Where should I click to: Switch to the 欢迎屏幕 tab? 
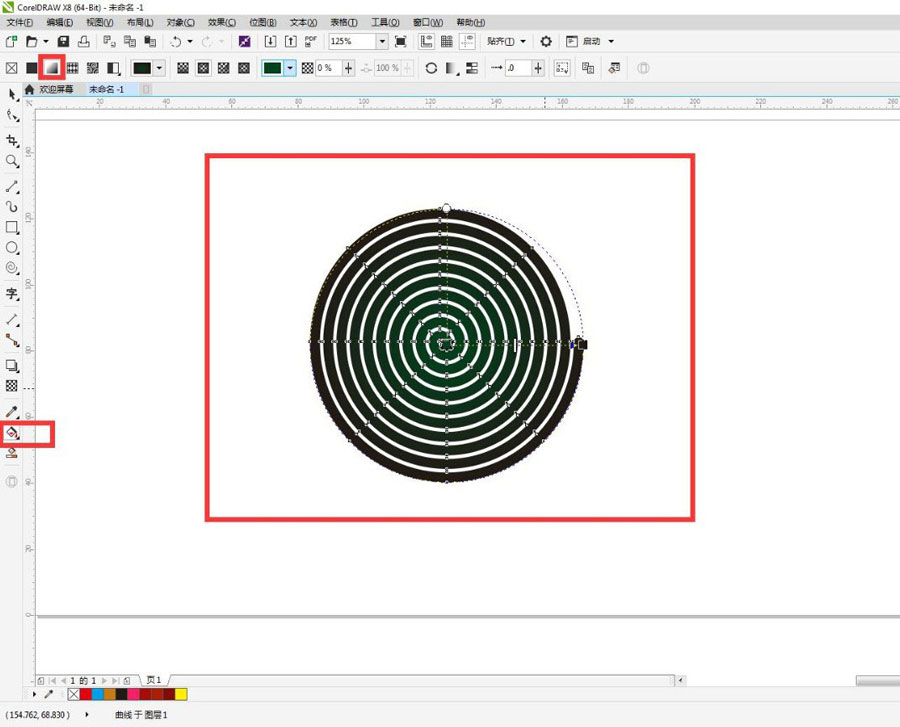[56, 89]
